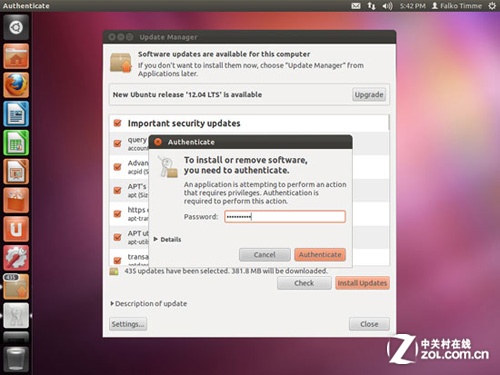Open LibreOffice Impress from the launcher
The width and height of the screenshot is (500, 375).
pyautogui.click(x=16, y=171)
